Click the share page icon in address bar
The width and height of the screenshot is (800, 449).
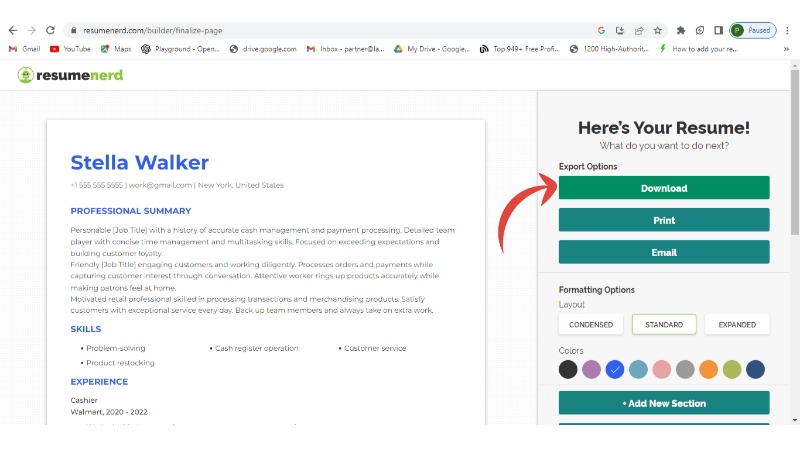tap(639, 30)
